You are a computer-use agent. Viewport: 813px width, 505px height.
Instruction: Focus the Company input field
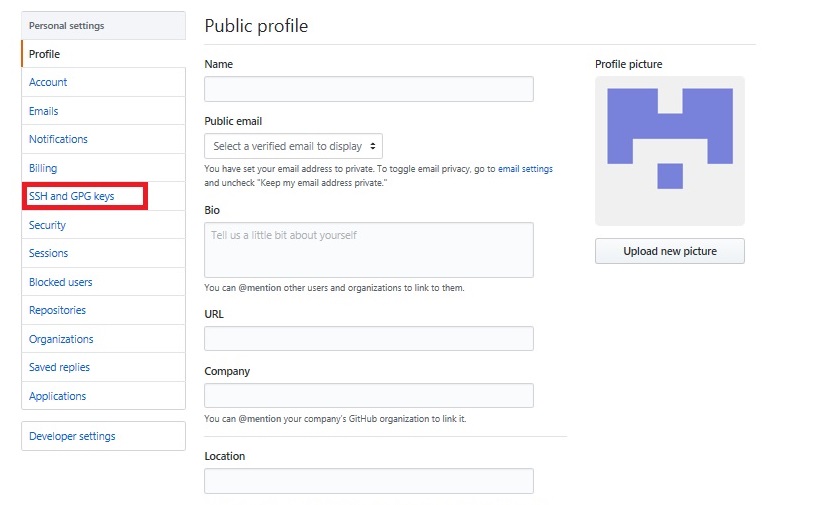(369, 396)
